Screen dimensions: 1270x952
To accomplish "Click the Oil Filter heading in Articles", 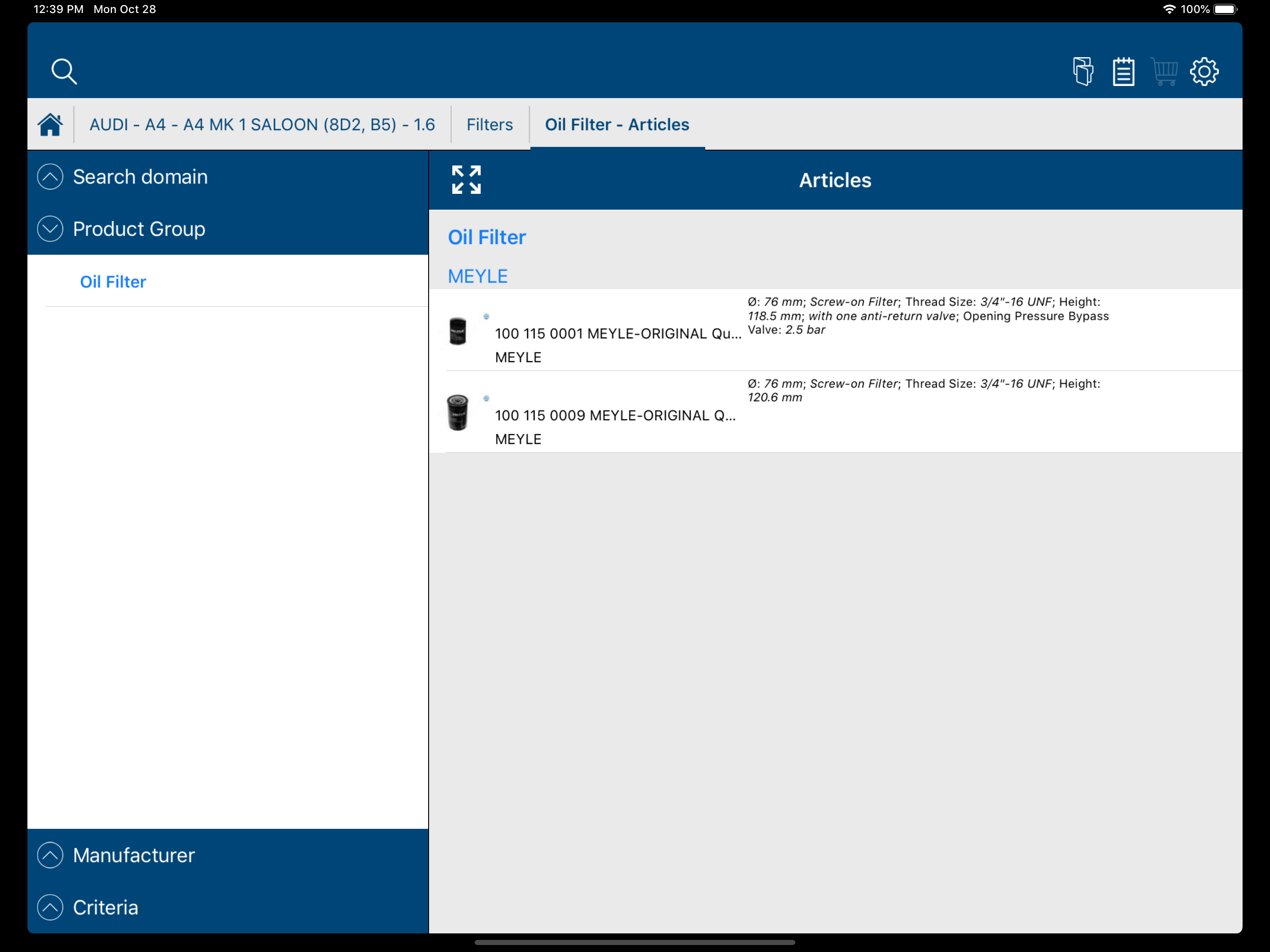I will [x=487, y=237].
